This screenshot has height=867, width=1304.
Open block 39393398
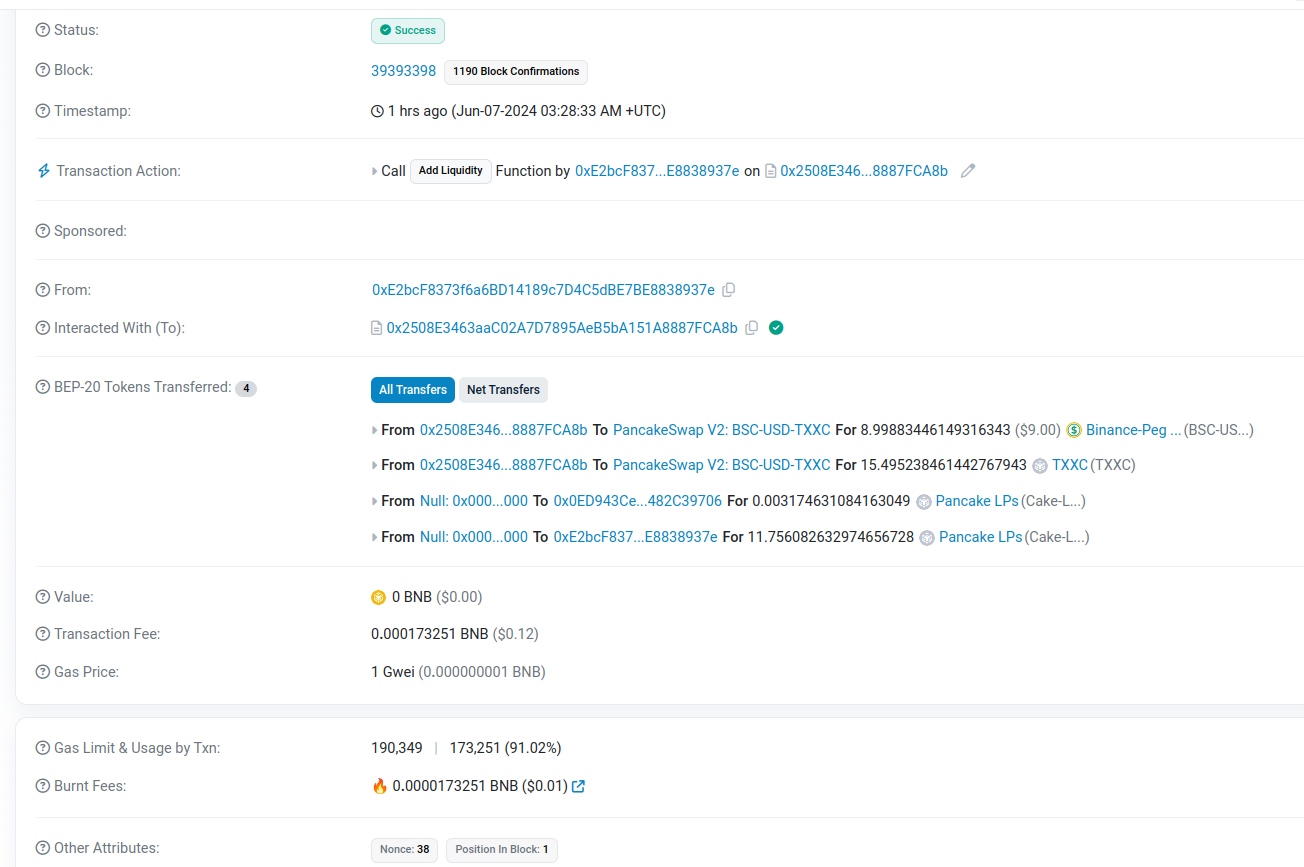[403, 71]
